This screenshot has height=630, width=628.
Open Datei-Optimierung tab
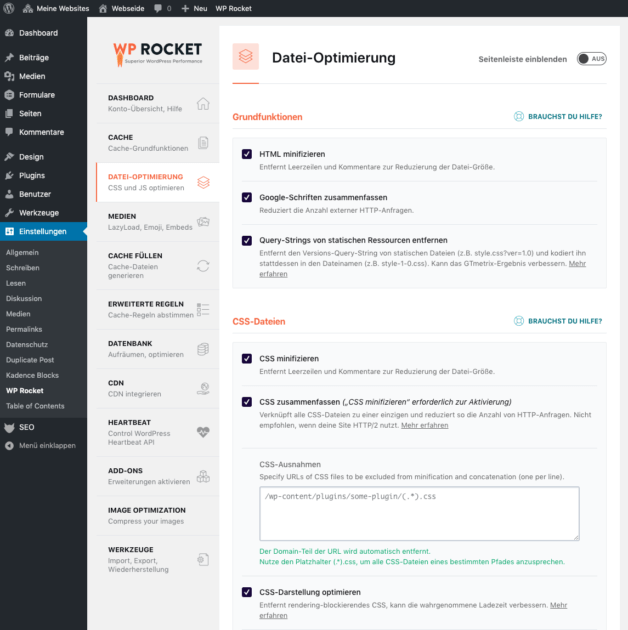tap(158, 182)
